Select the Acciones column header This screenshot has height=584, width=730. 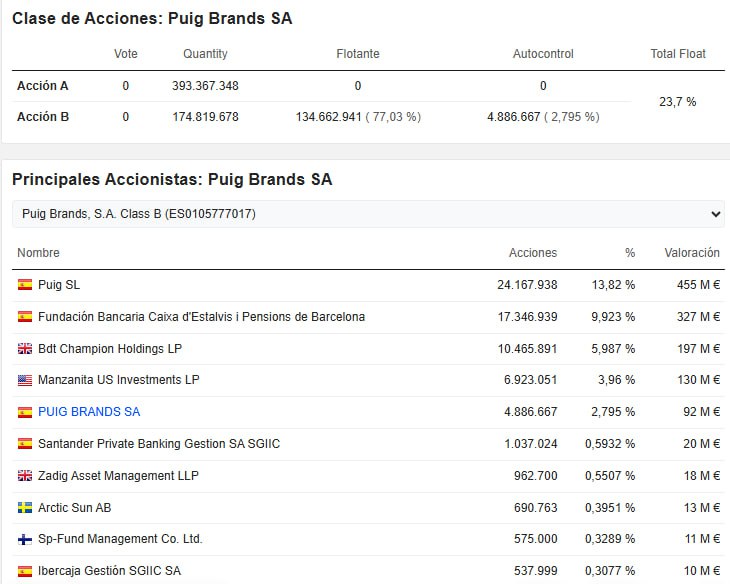[x=533, y=253]
